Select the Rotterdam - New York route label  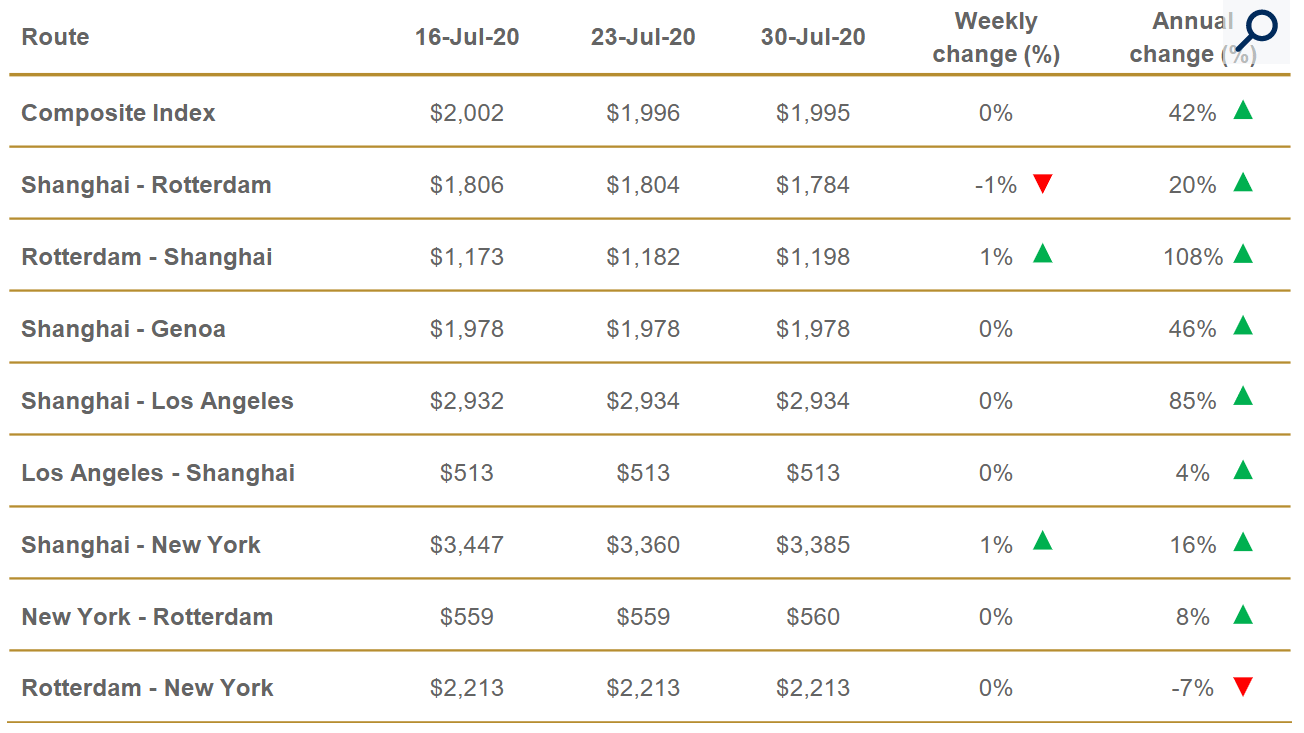coord(147,688)
